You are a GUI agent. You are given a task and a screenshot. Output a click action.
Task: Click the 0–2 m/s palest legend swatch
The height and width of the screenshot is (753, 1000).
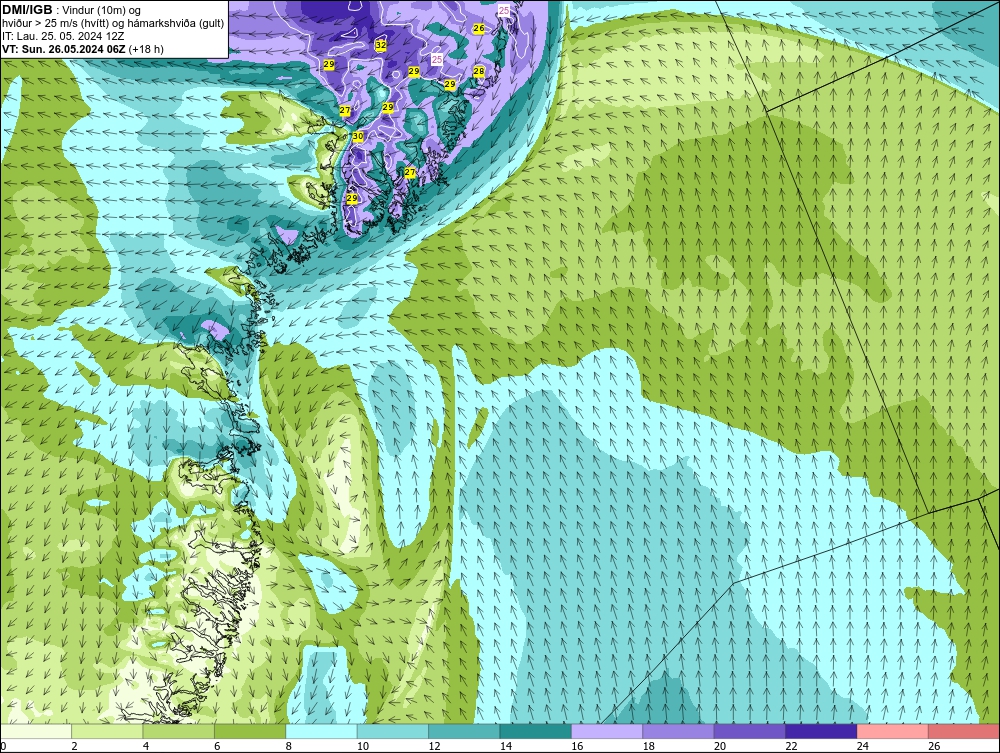click(x=36, y=731)
